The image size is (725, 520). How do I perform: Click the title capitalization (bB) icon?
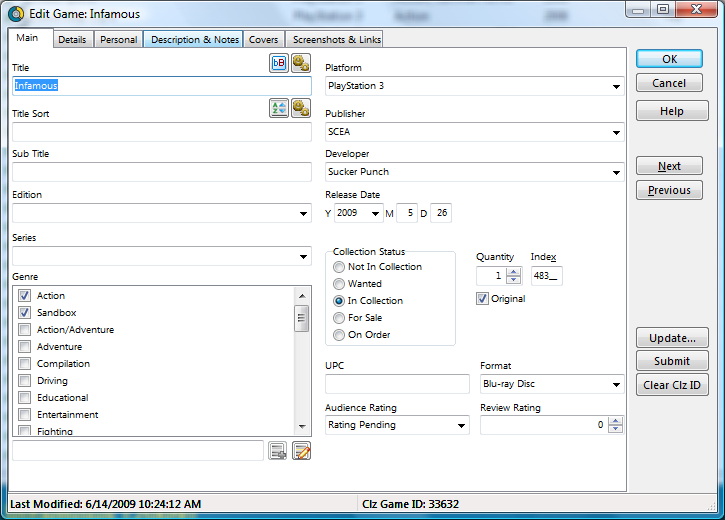point(279,63)
